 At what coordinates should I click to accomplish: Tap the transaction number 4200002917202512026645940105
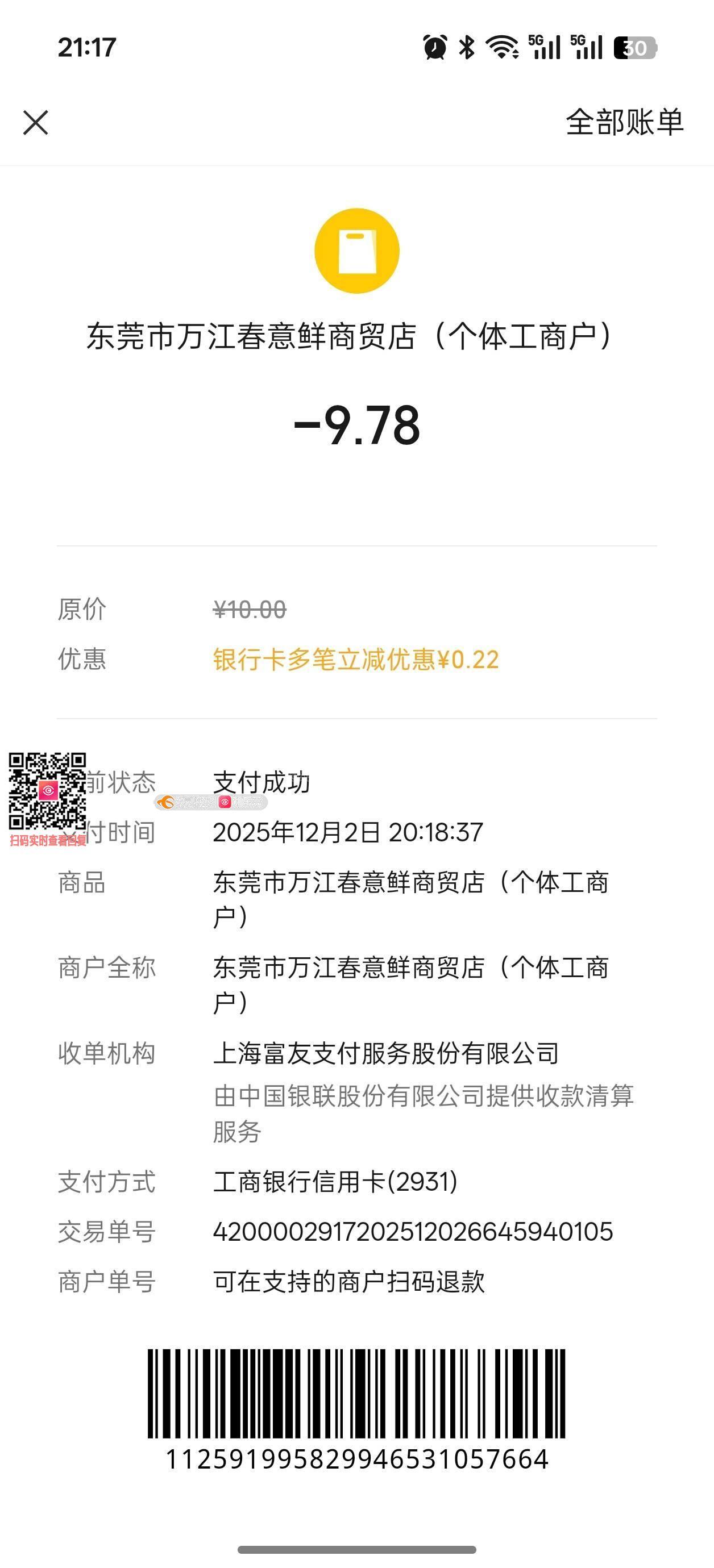(x=413, y=1232)
